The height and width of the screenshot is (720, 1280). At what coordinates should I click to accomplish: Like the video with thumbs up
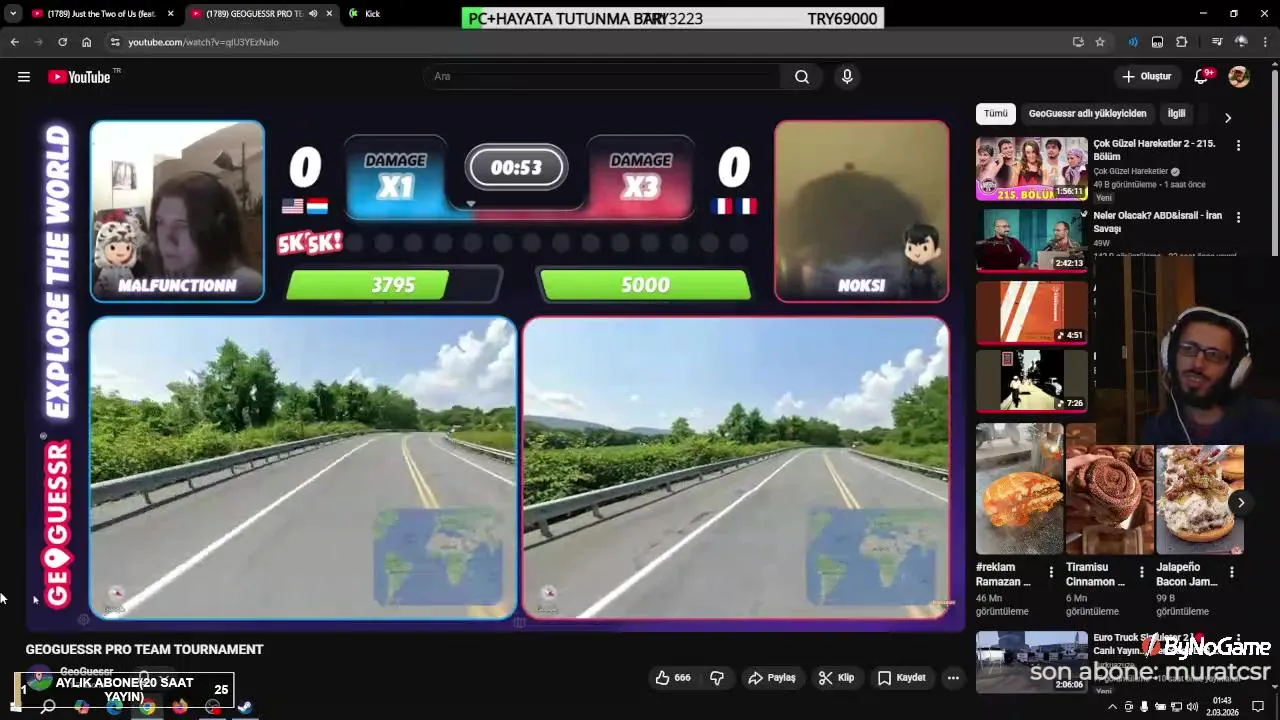pos(673,678)
